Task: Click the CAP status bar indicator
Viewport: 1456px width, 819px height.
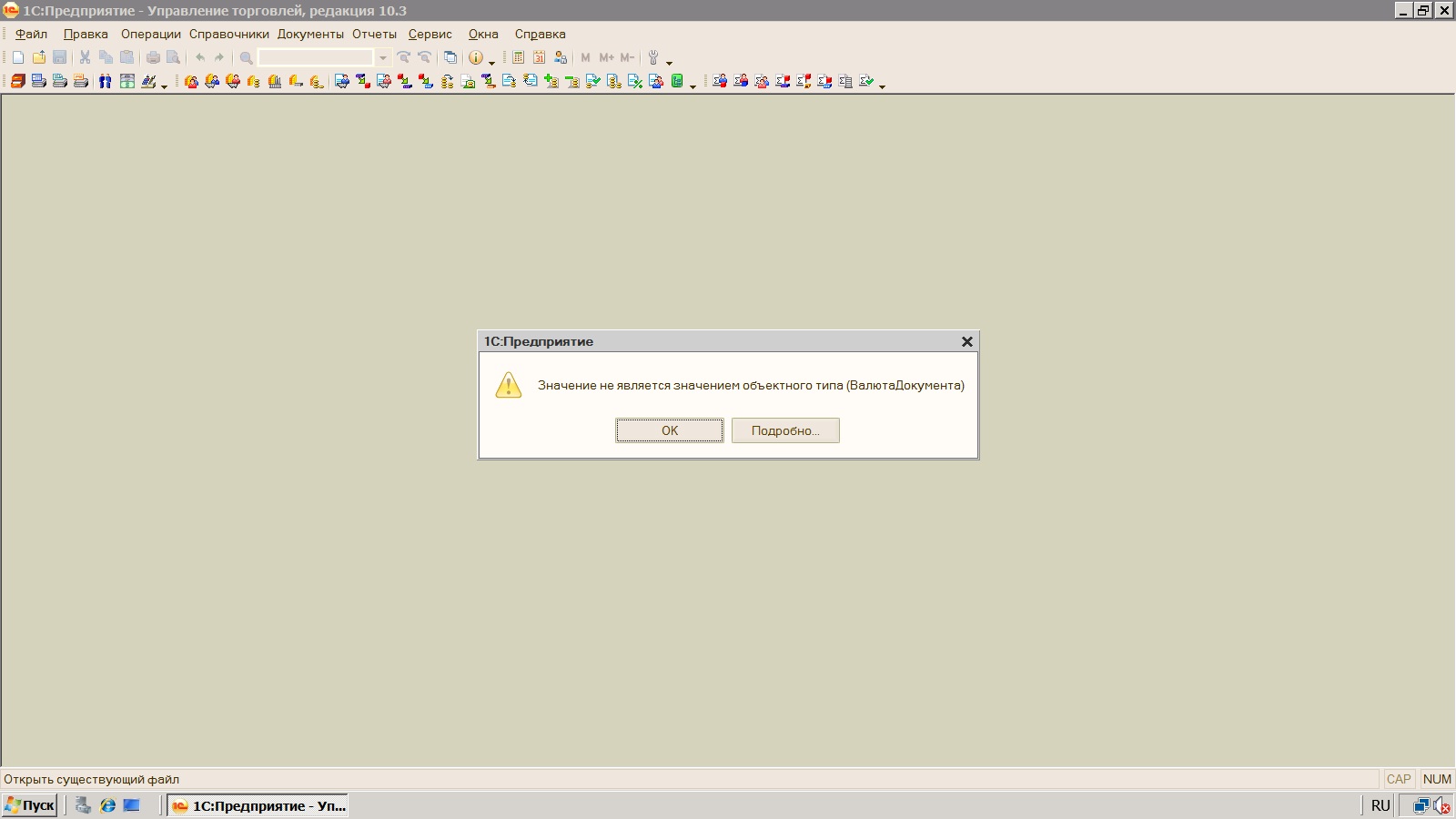Action: click(1399, 779)
